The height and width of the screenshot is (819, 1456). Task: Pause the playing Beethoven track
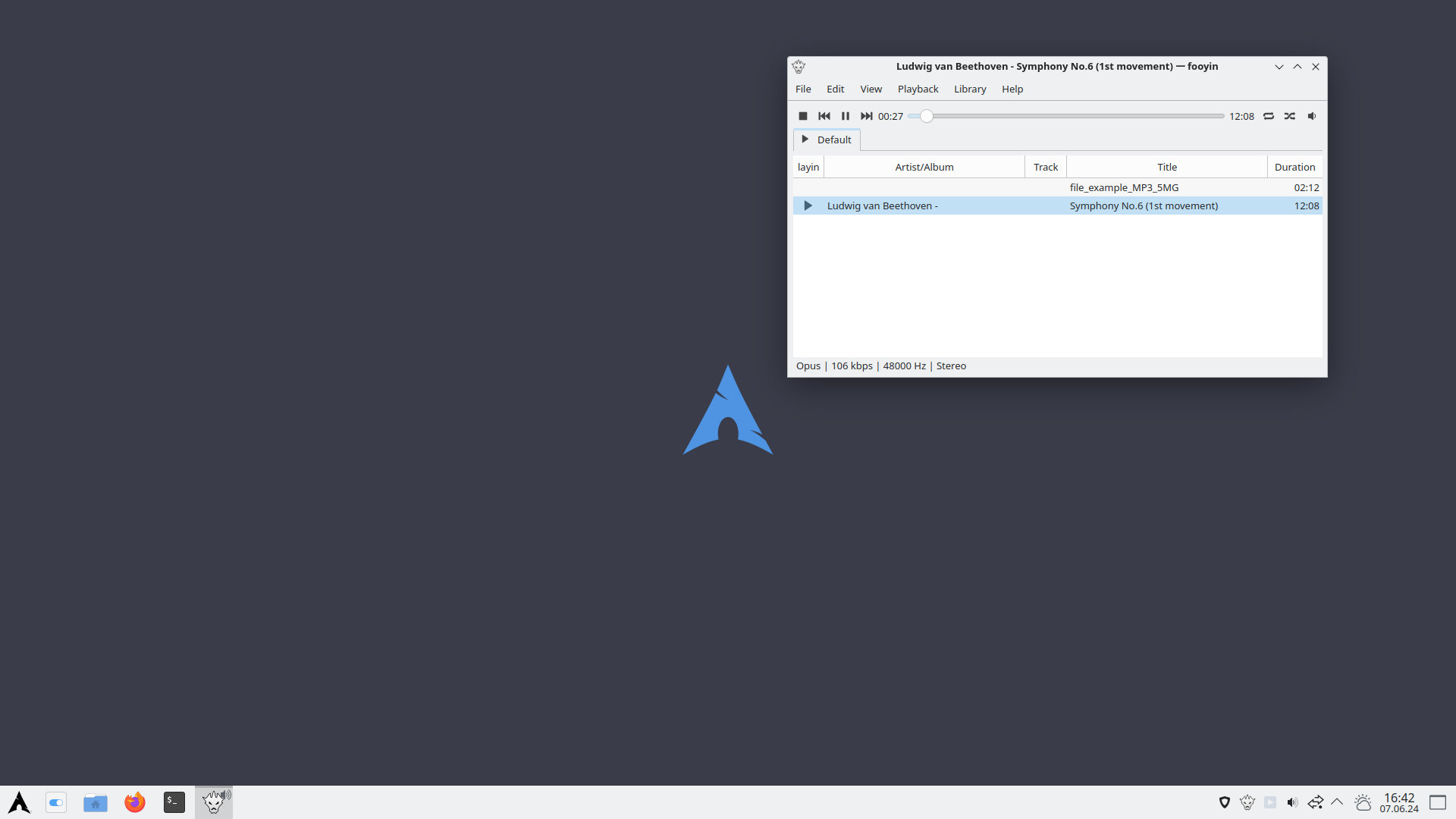[846, 116]
